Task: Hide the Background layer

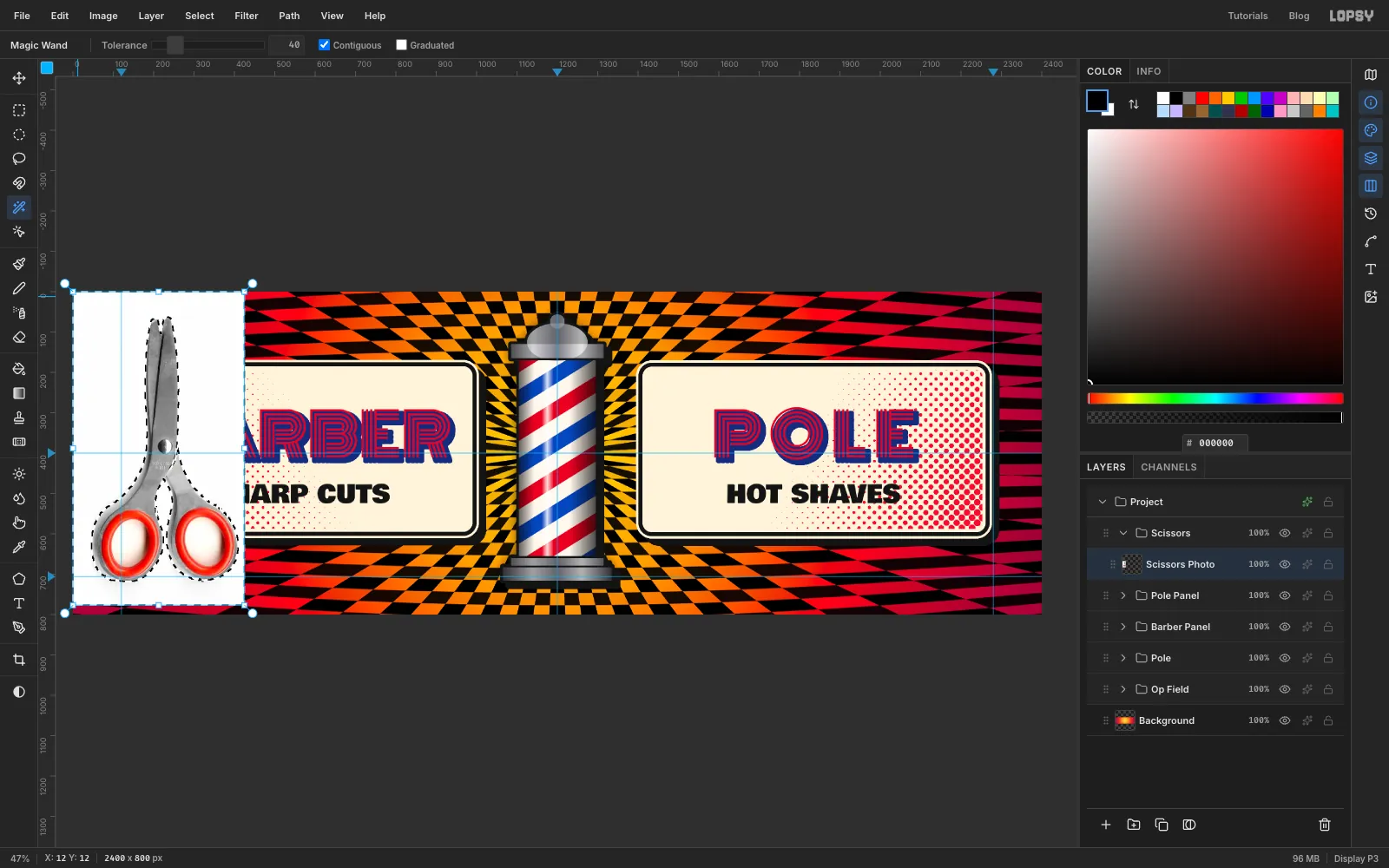Action: pos(1285,720)
